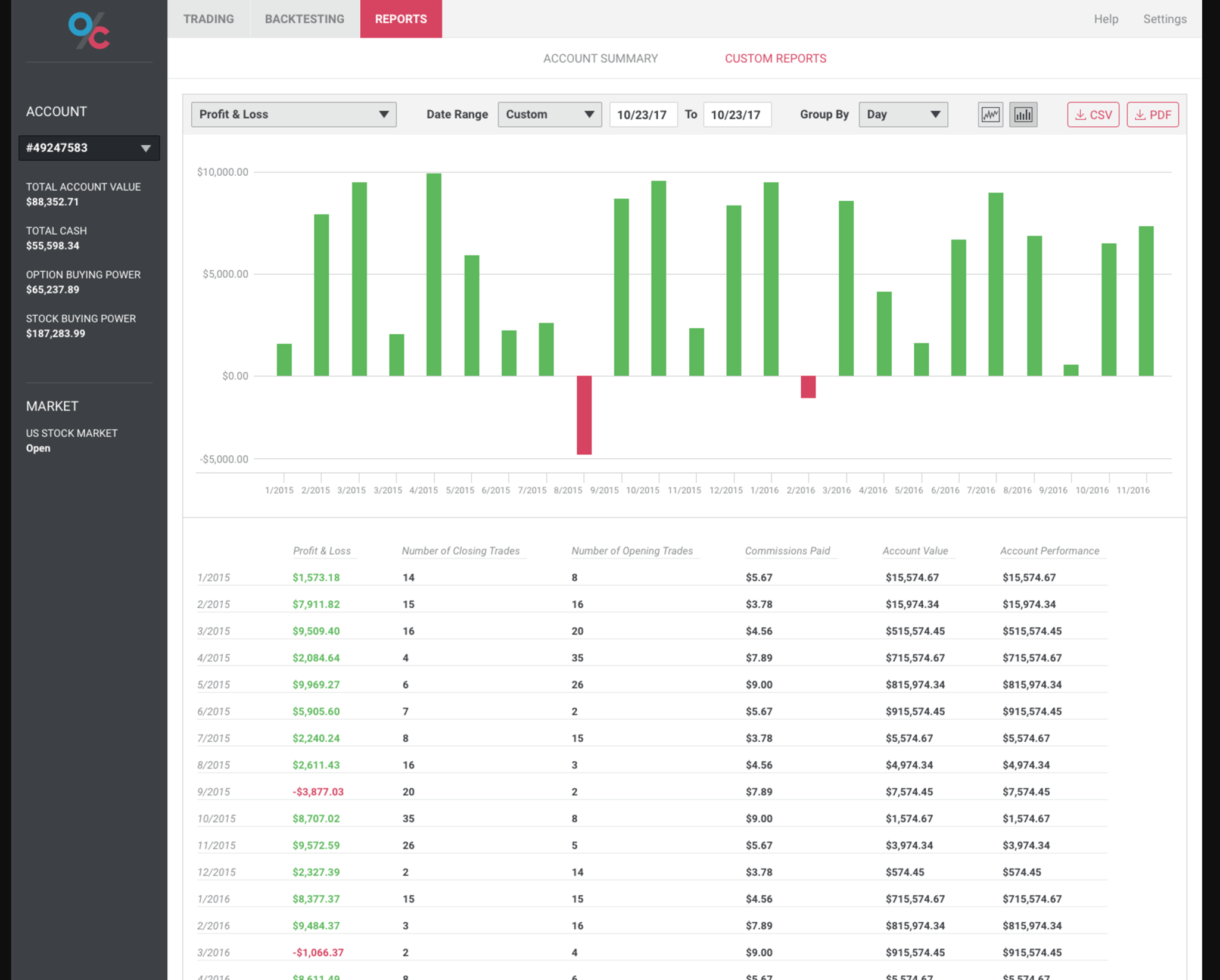The height and width of the screenshot is (980, 1220).
Task: Download report as PDF
Action: [1153, 114]
